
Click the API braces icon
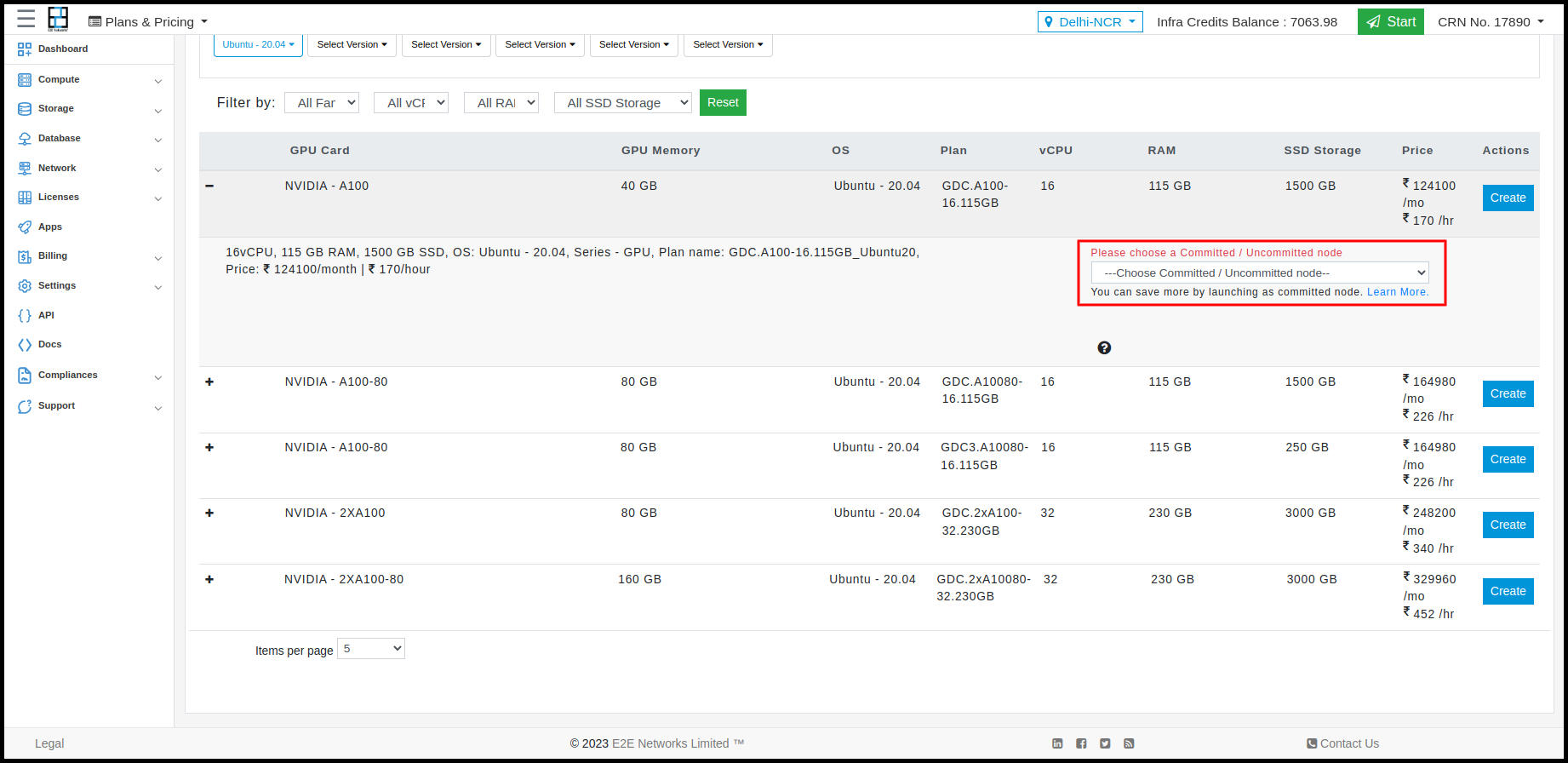coord(25,315)
